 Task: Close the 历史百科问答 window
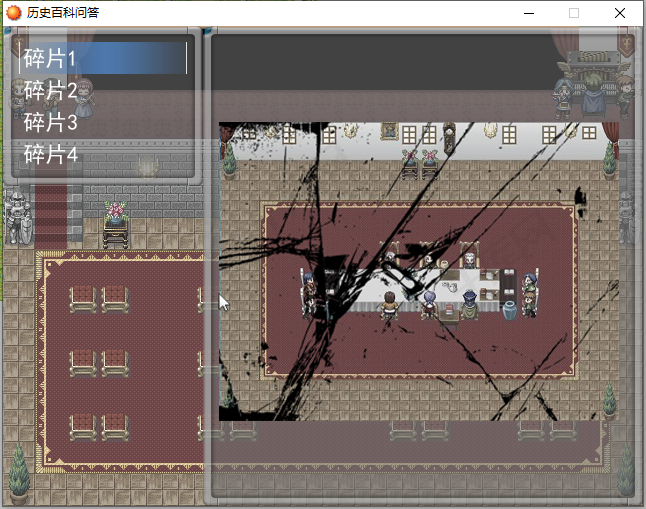click(x=620, y=13)
